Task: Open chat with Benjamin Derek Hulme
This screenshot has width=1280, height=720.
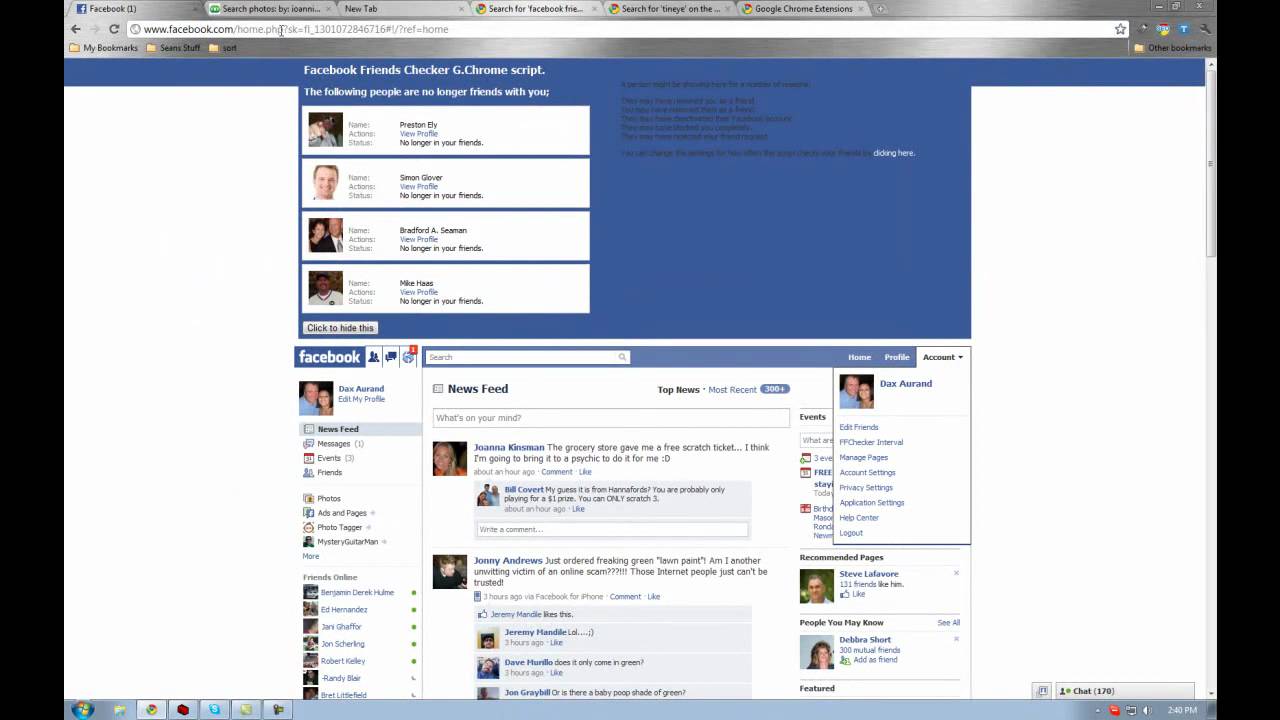Action: point(357,593)
